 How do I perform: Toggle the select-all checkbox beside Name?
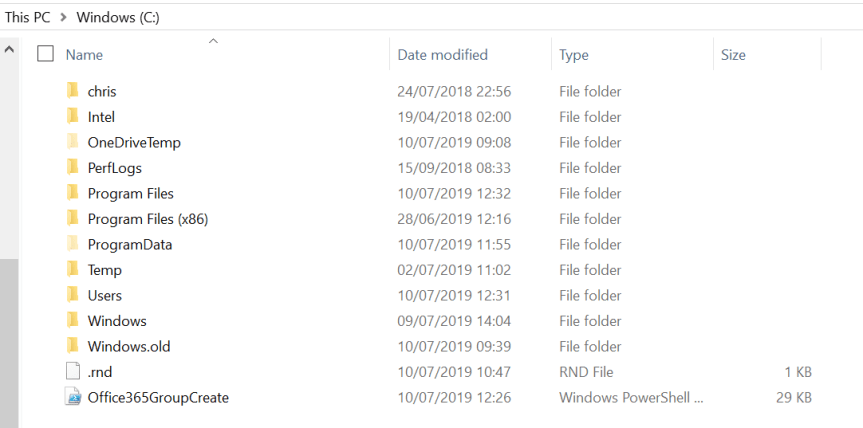pos(45,54)
